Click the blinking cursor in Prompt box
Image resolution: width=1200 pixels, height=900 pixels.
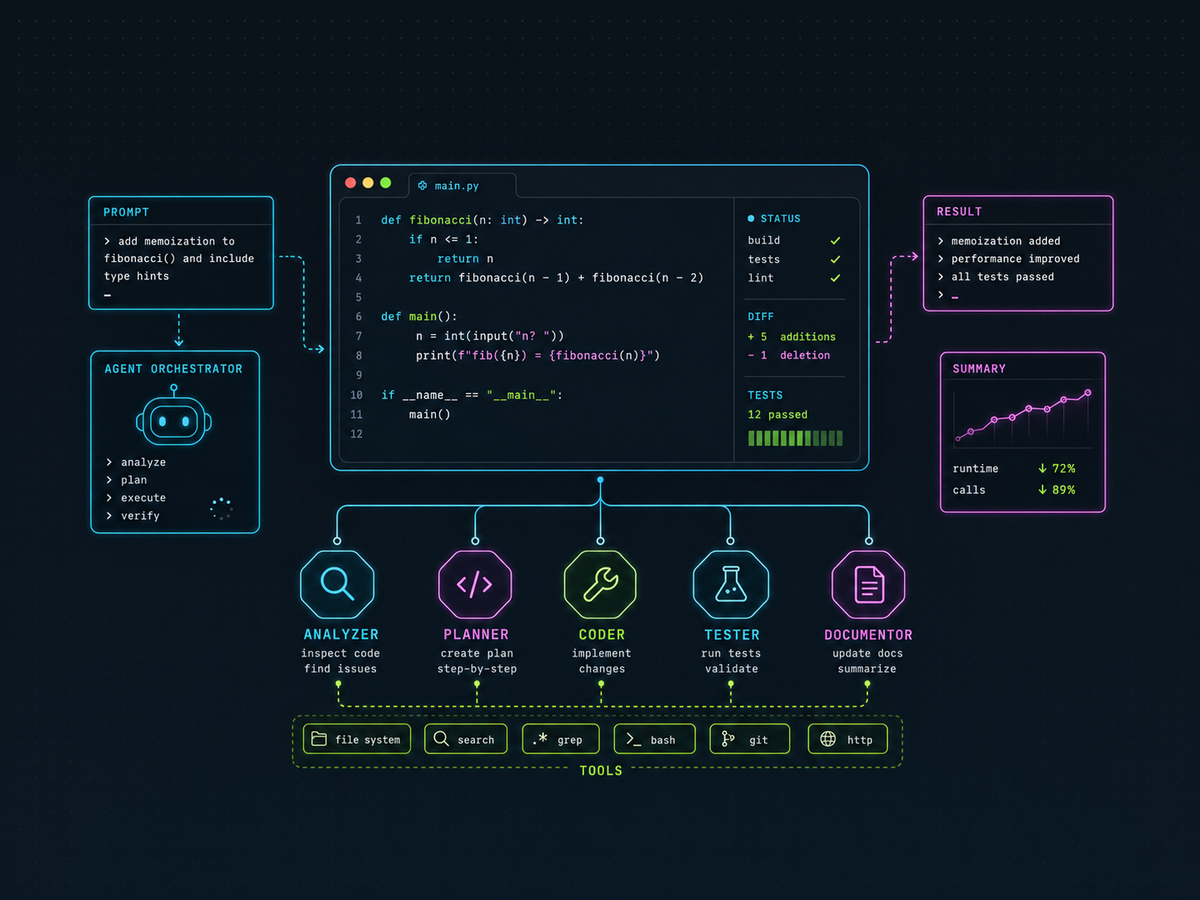pyautogui.click(x=107, y=297)
